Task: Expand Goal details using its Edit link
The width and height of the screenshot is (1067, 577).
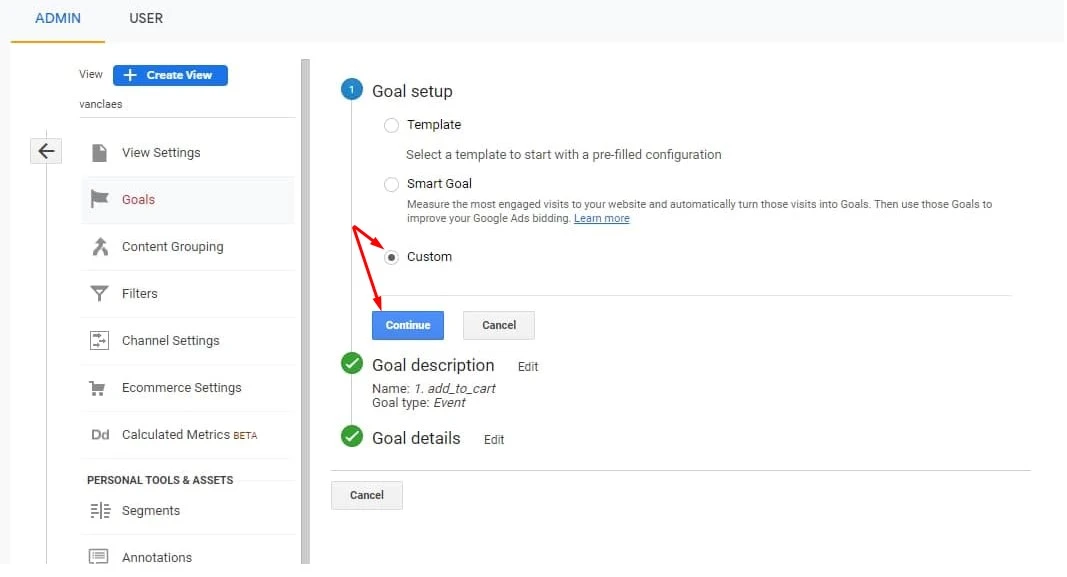Action: (x=493, y=439)
